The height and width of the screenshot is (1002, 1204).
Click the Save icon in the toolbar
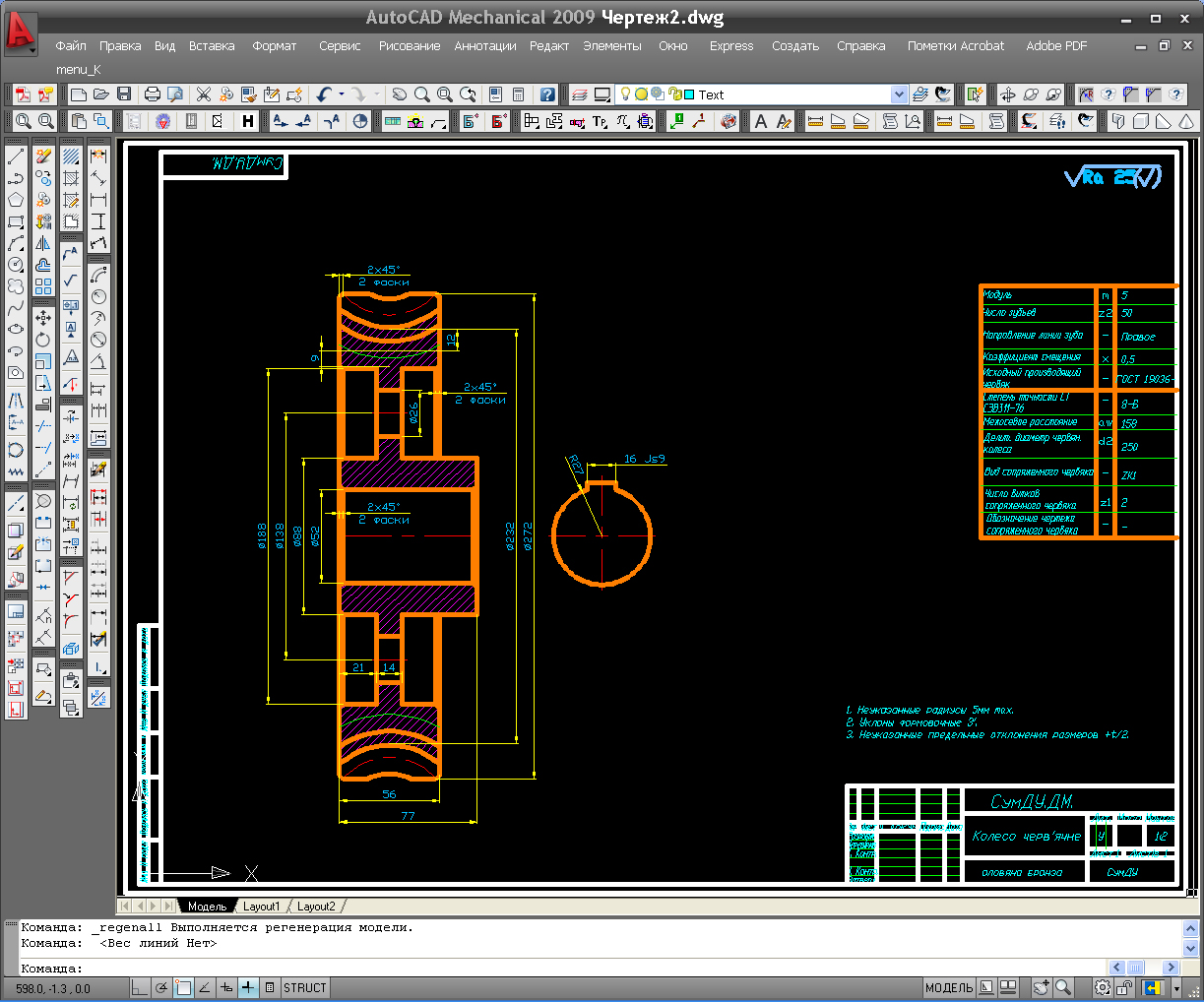[124, 94]
